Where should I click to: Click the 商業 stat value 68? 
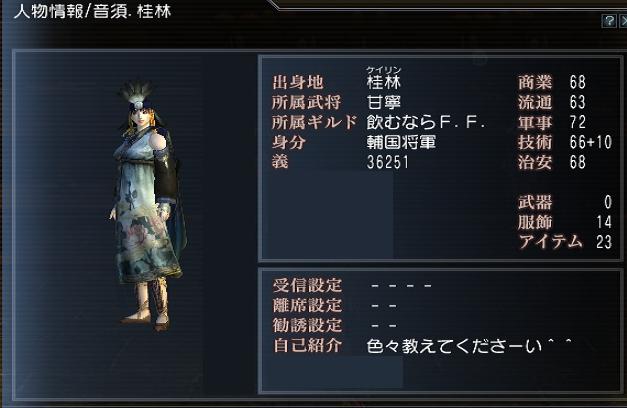click(x=578, y=82)
